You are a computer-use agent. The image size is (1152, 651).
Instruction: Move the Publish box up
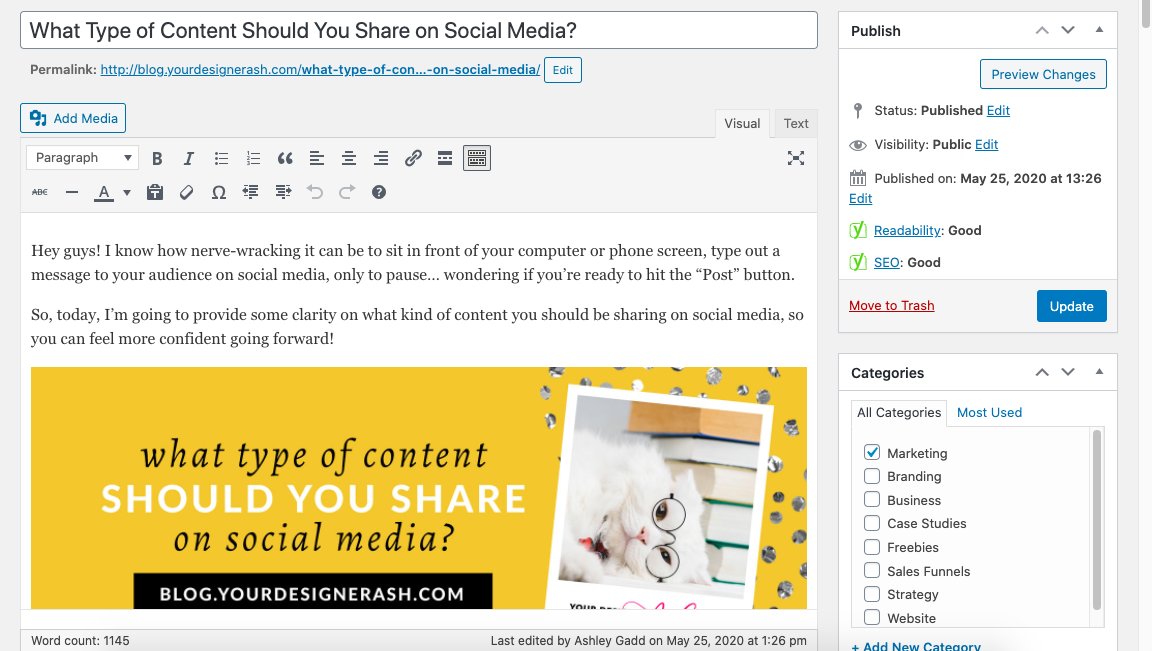[x=1042, y=30]
